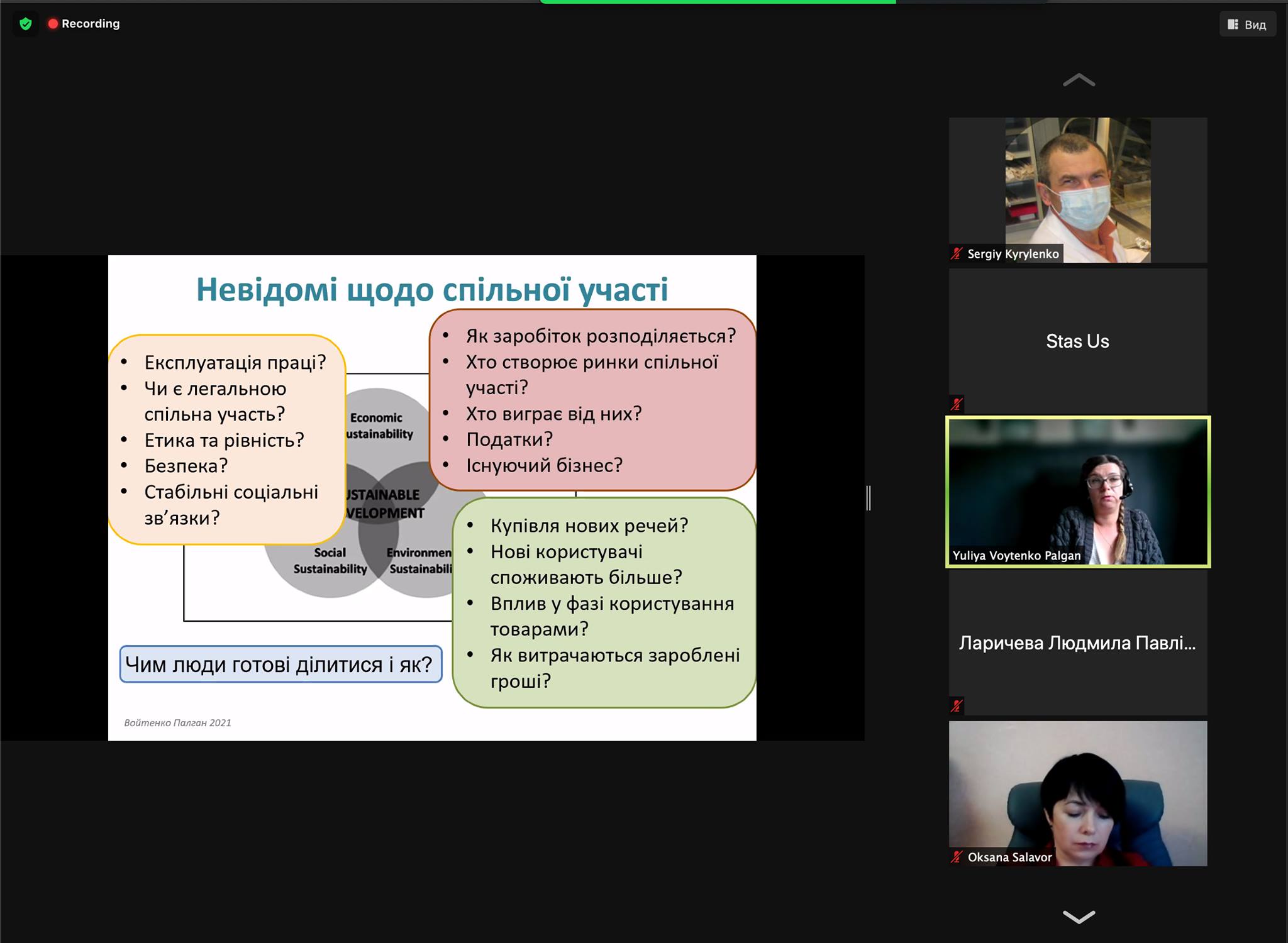This screenshot has height=943, width=1288.
Task: Select Ларичева Людмила participant tile
Action: (x=1077, y=642)
